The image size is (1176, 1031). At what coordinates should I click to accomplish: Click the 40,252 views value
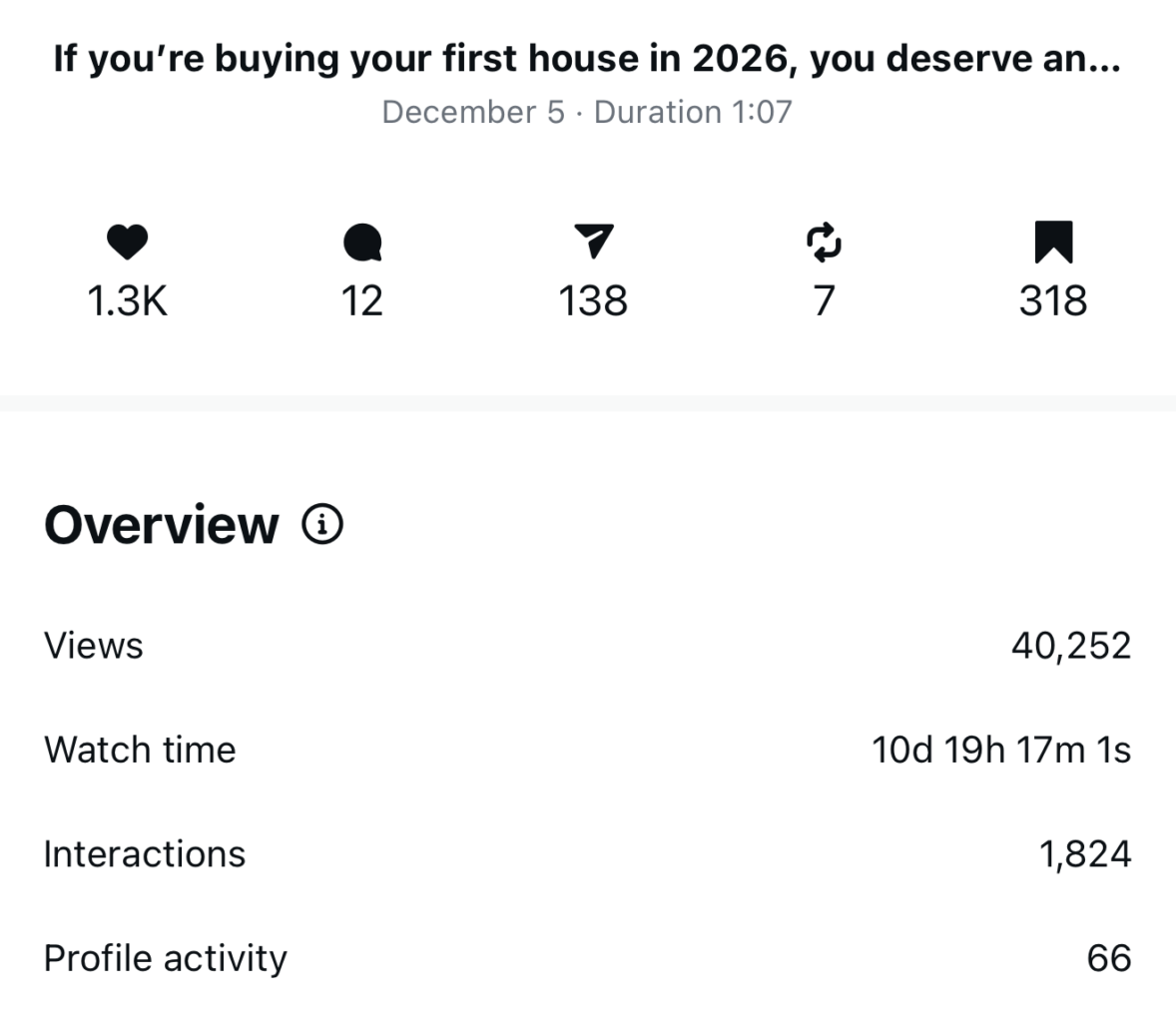click(x=1071, y=646)
